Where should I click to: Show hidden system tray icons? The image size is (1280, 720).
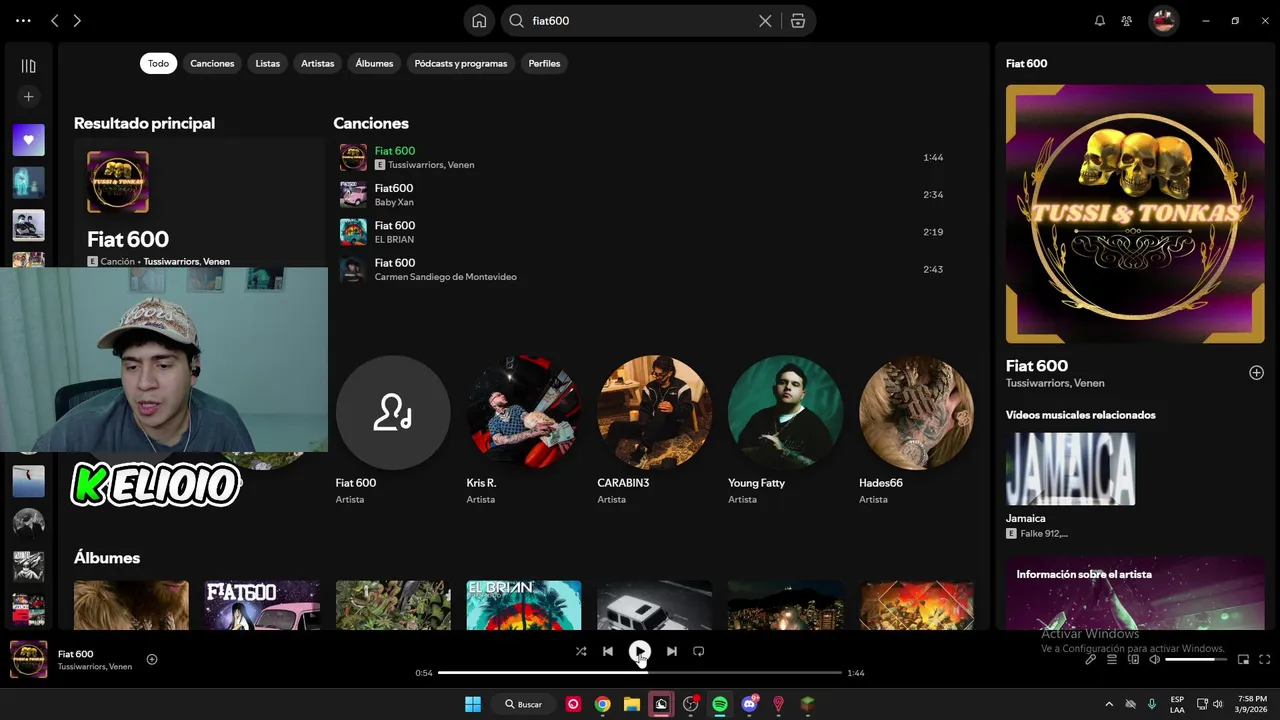click(1111, 704)
